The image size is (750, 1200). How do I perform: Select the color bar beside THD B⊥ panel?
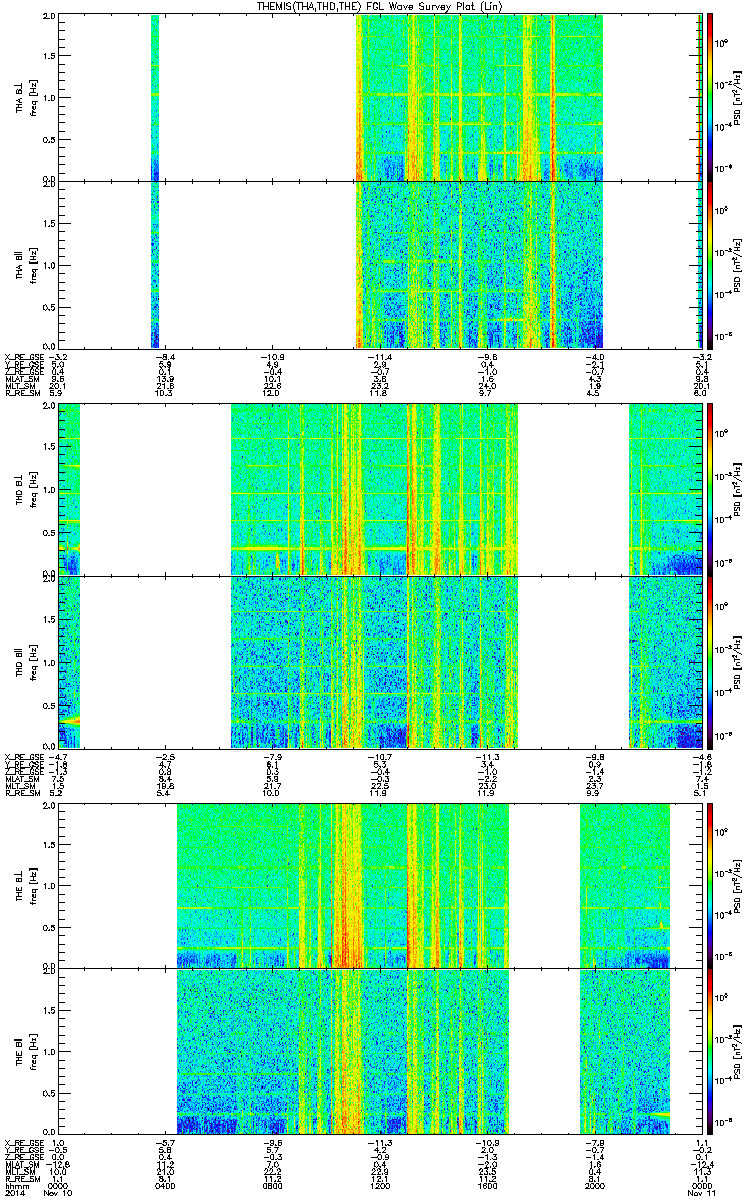point(710,491)
